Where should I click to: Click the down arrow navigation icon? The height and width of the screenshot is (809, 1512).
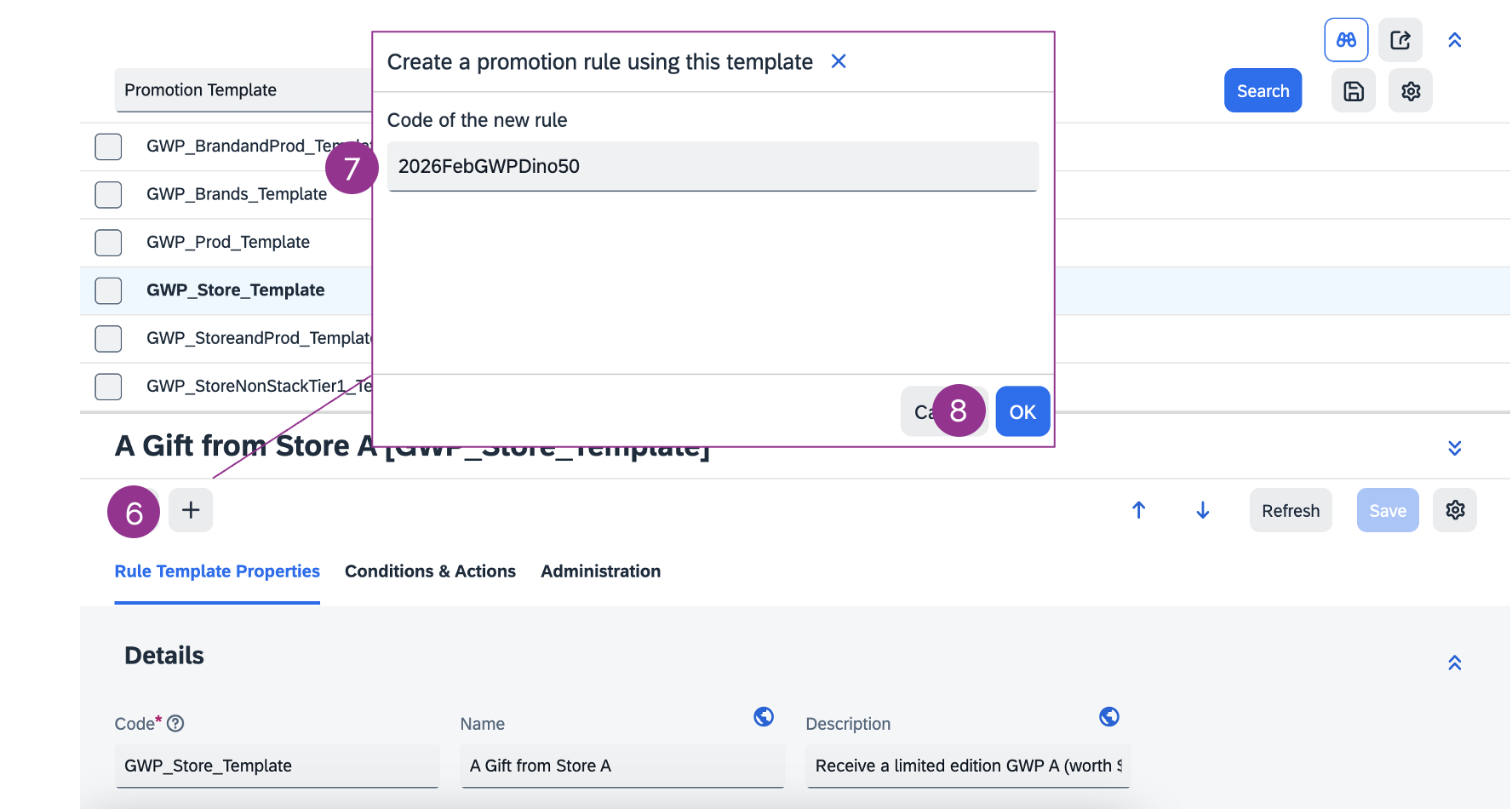point(1202,510)
